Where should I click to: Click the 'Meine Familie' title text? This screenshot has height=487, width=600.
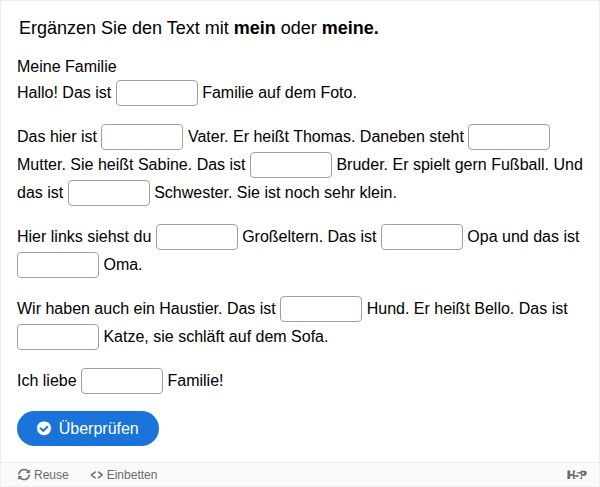(67, 67)
